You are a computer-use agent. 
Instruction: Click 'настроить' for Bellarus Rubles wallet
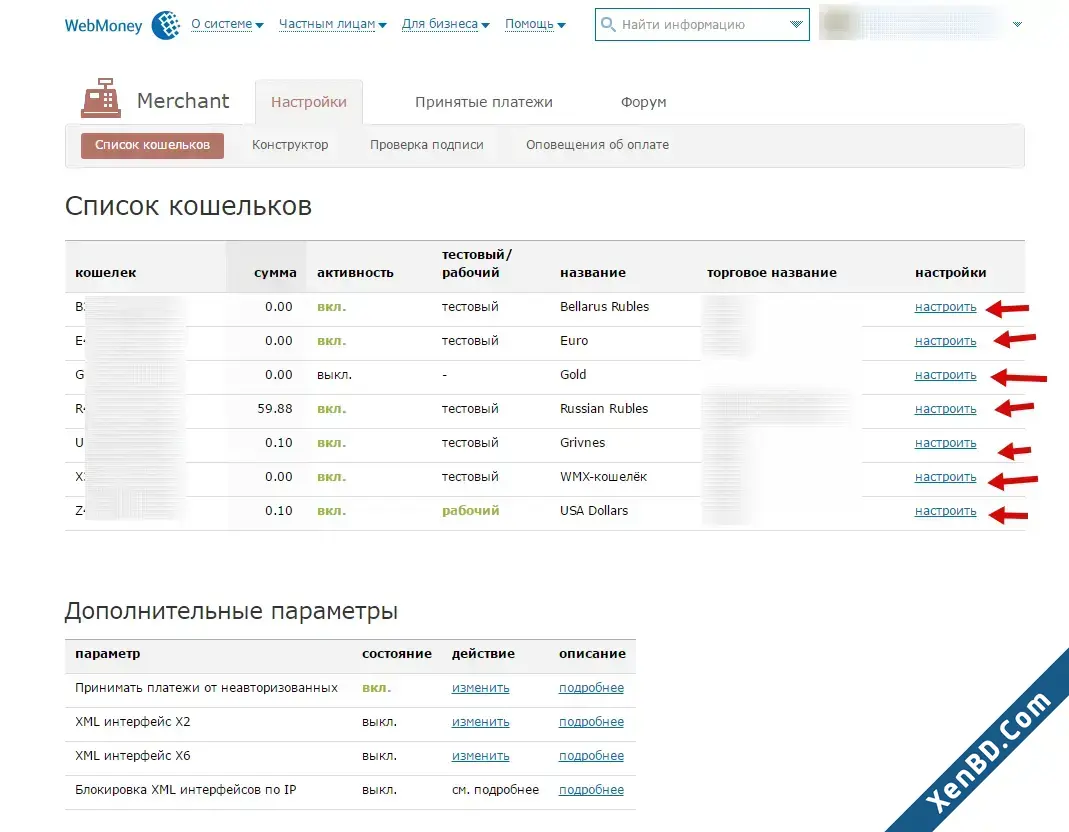point(945,308)
